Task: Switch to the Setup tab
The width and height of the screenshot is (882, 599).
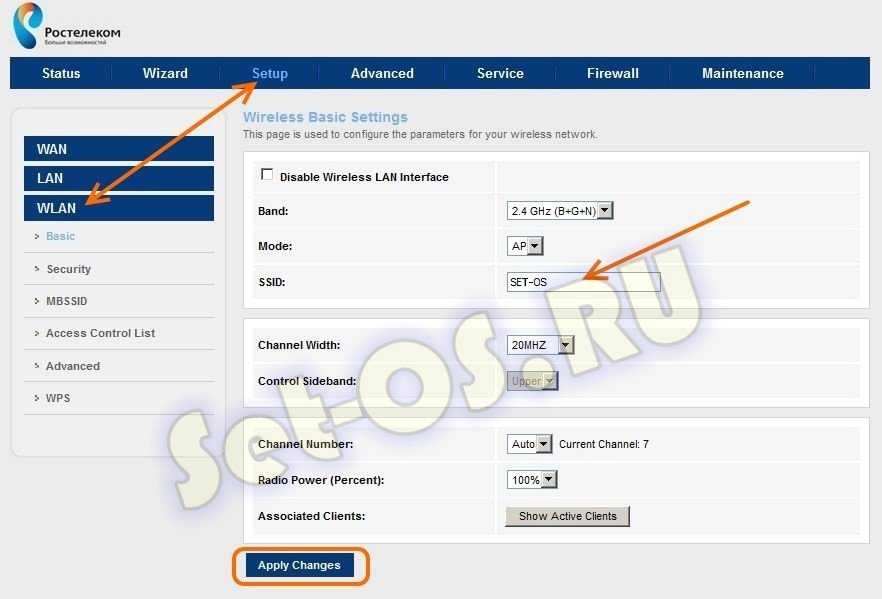Action: (269, 73)
